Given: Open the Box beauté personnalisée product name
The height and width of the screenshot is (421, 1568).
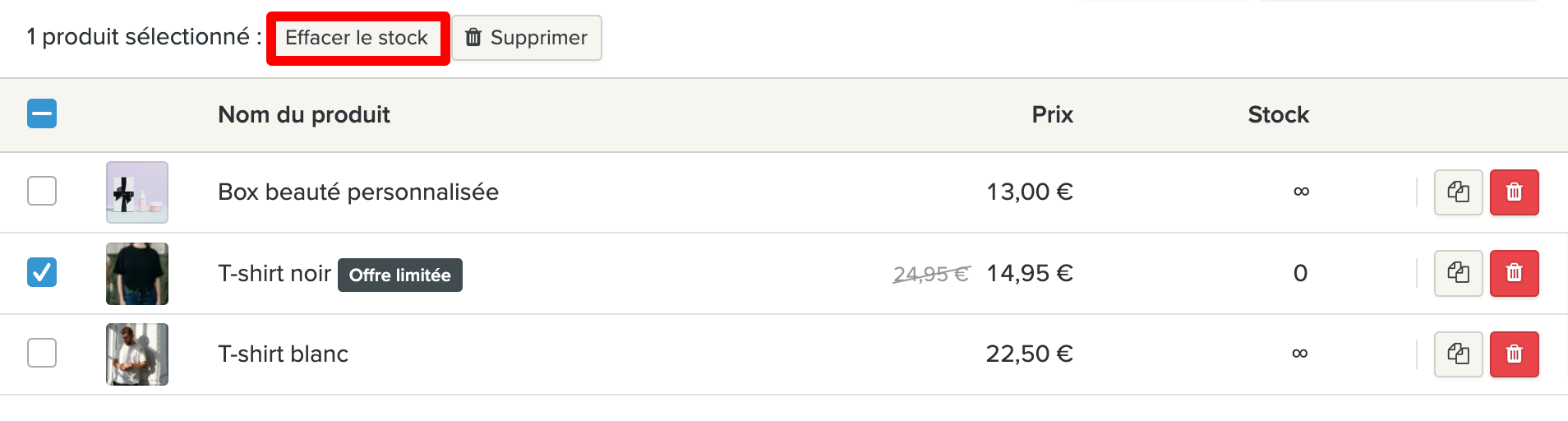Looking at the screenshot, I should point(358,192).
